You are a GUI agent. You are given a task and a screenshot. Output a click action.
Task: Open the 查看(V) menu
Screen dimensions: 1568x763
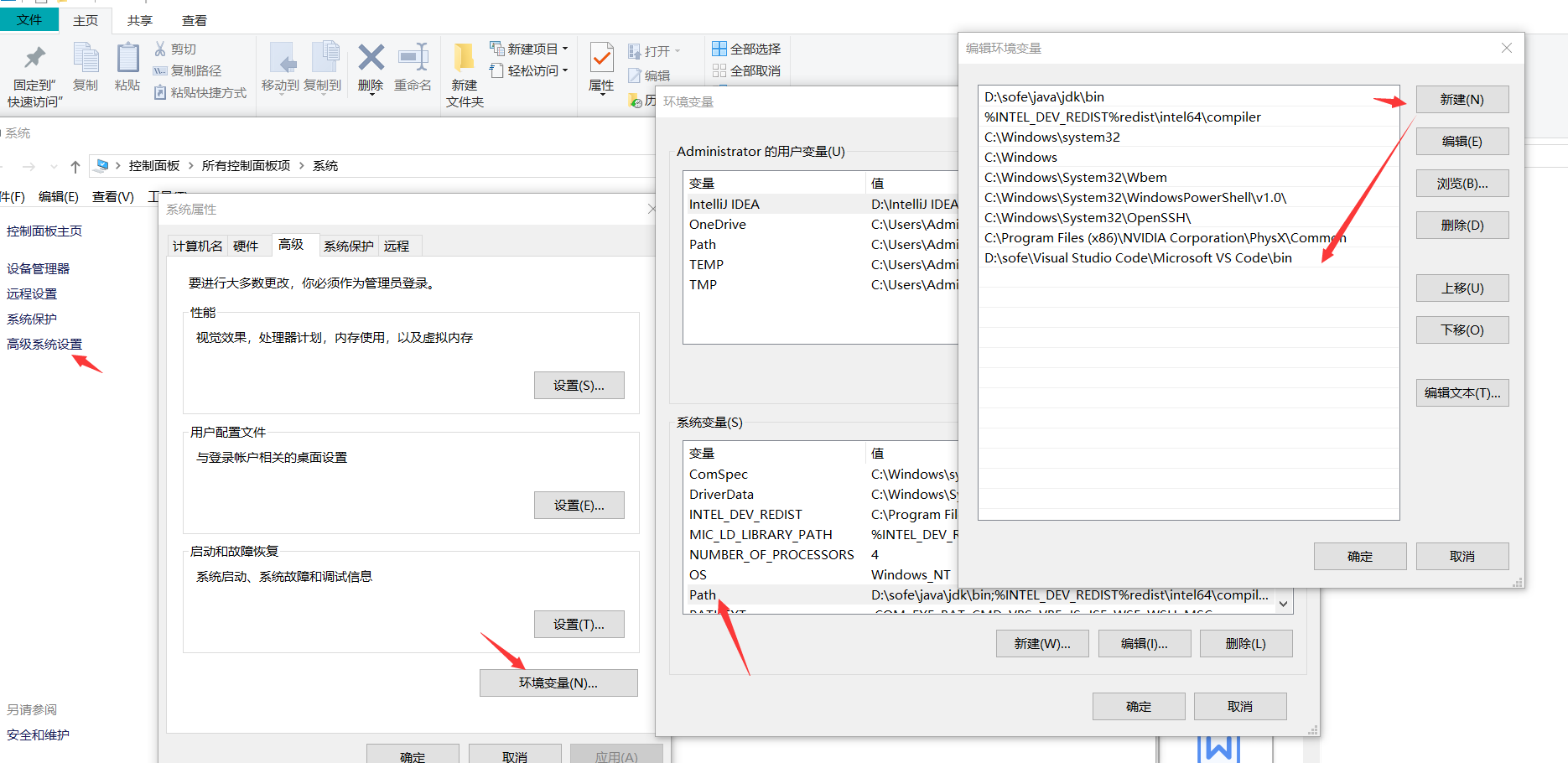[x=113, y=197]
